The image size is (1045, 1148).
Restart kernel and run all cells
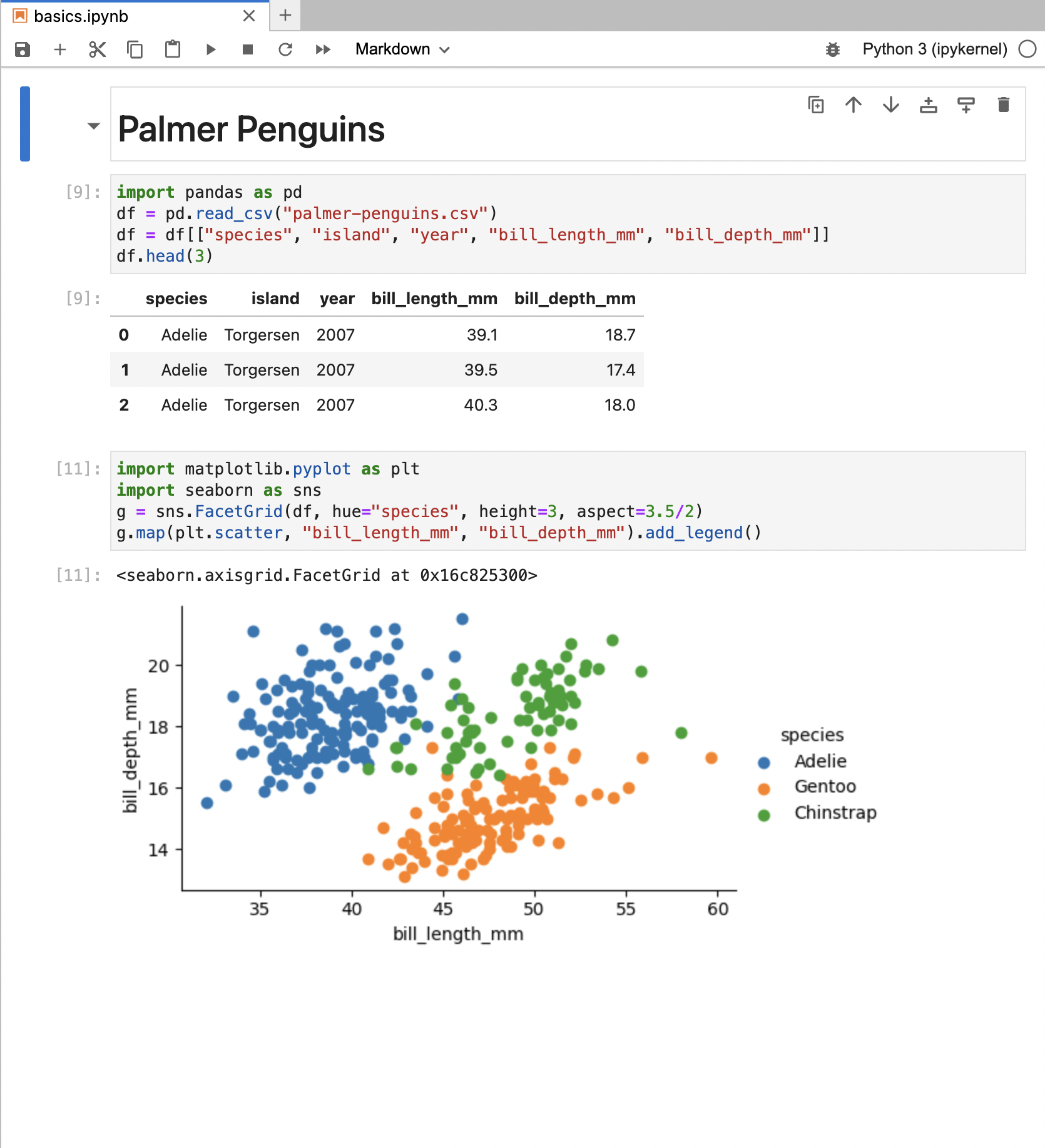click(x=323, y=49)
